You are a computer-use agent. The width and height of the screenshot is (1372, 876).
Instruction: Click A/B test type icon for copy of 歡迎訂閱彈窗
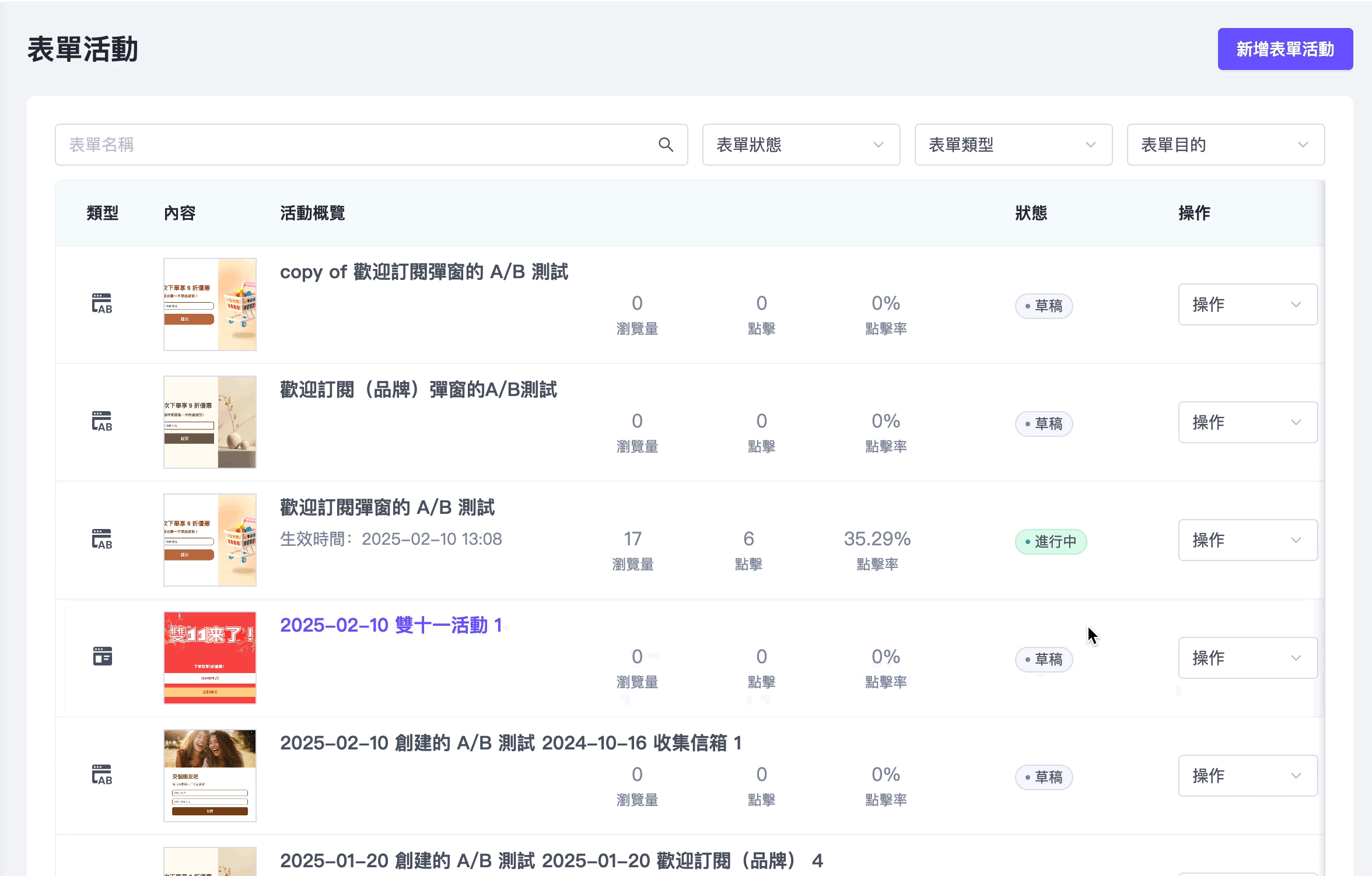pos(102,304)
